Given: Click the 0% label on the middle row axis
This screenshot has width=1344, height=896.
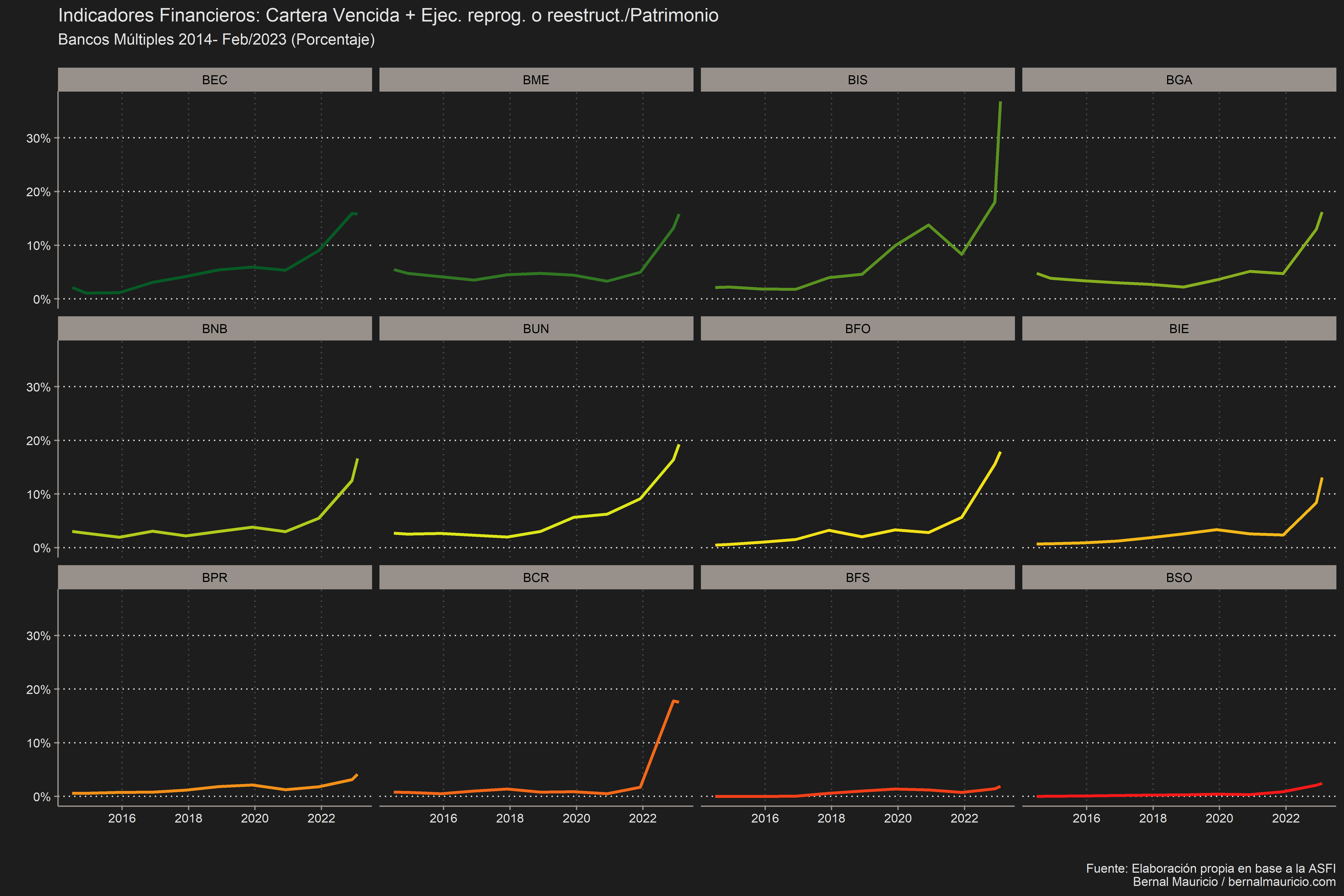Looking at the screenshot, I should click(x=42, y=548).
